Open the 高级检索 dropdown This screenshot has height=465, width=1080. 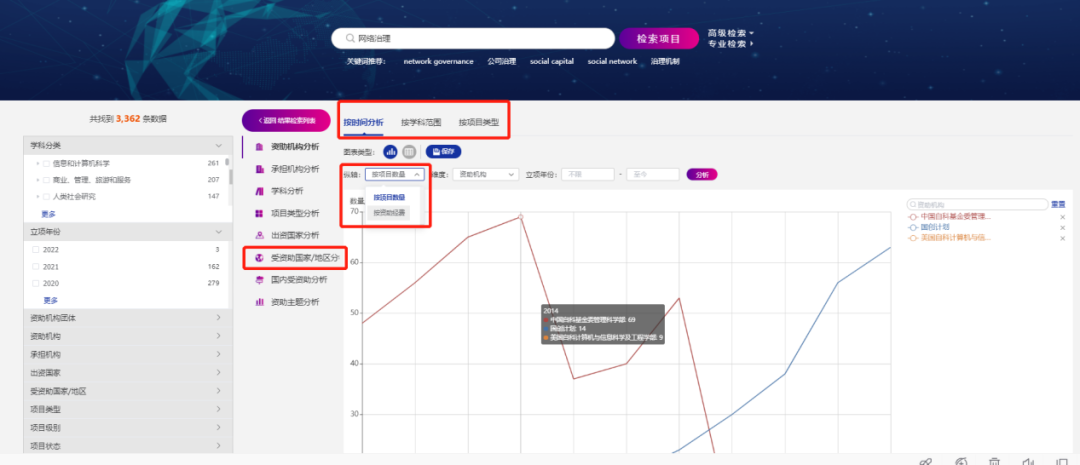[x=730, y=32]
